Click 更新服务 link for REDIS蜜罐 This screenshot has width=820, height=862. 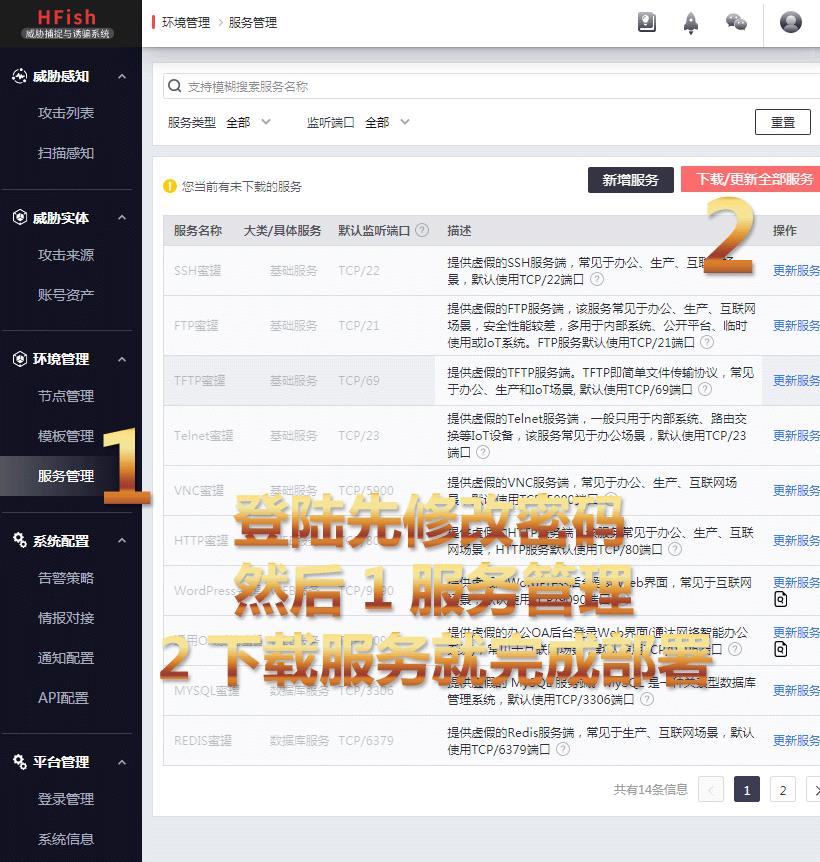tap(796, 741)
